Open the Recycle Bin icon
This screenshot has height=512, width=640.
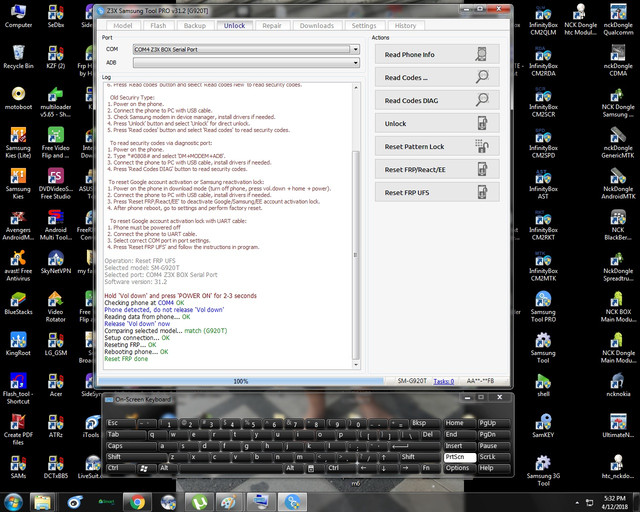(18, 57)
